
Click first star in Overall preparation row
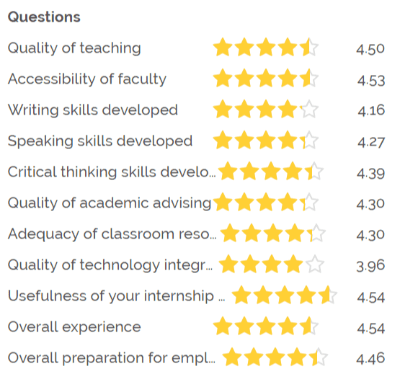(x=232, y=357)
